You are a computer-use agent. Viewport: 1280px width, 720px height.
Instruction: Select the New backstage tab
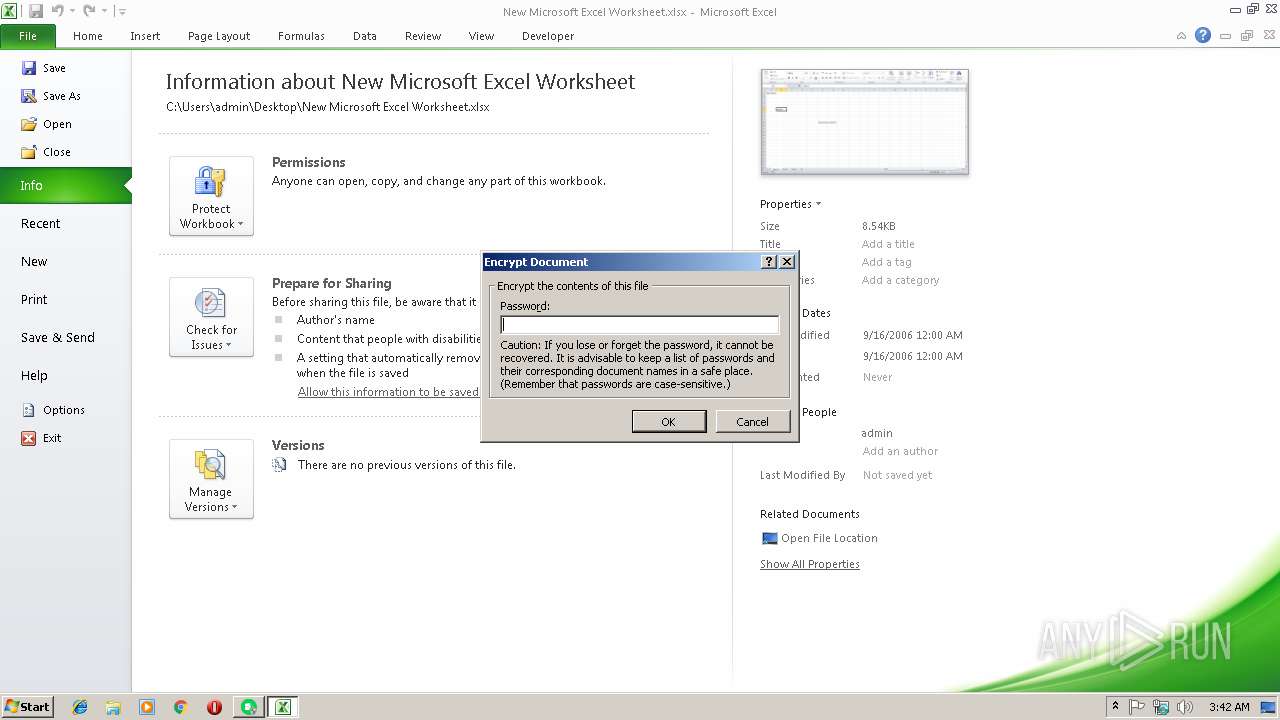(65, 261)
